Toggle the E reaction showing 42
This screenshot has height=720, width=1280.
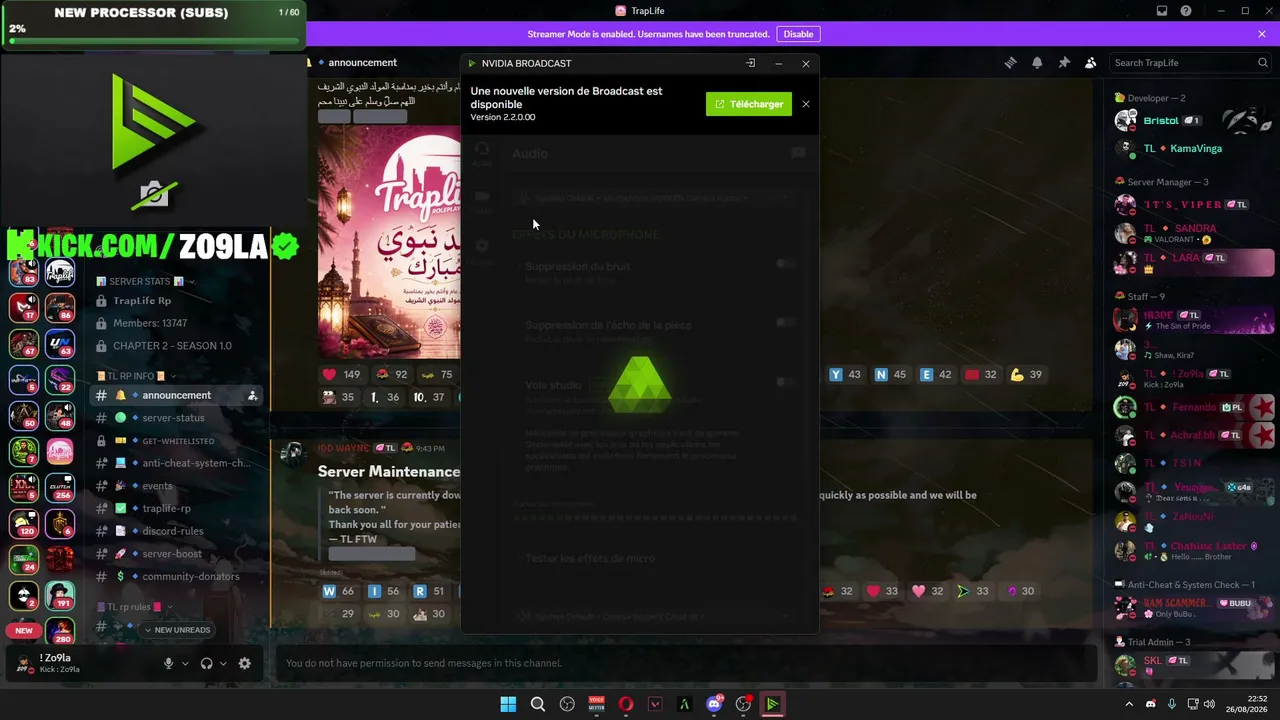pos(936,374)
